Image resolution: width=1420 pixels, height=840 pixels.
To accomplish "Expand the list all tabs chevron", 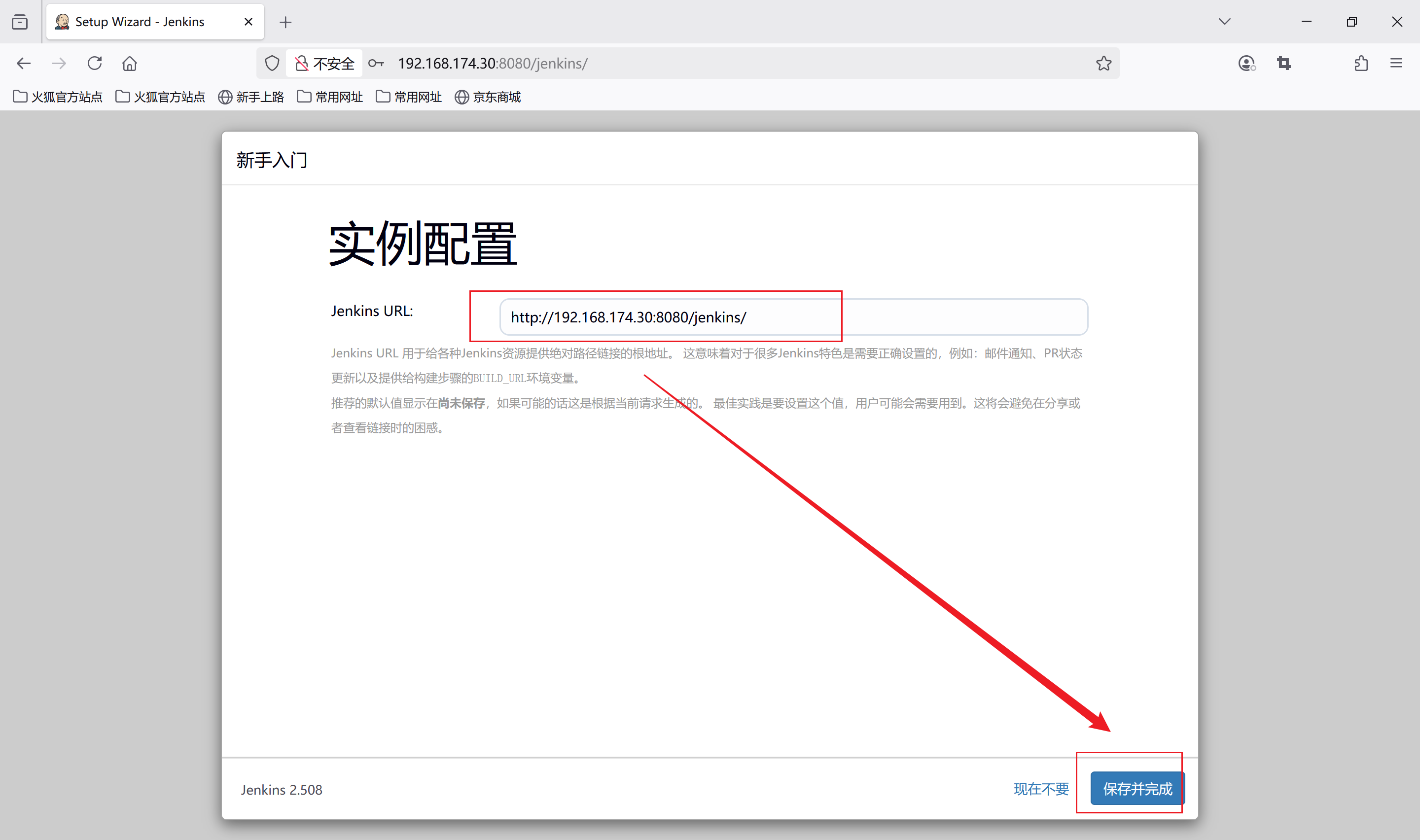I will pos(1224,22).
